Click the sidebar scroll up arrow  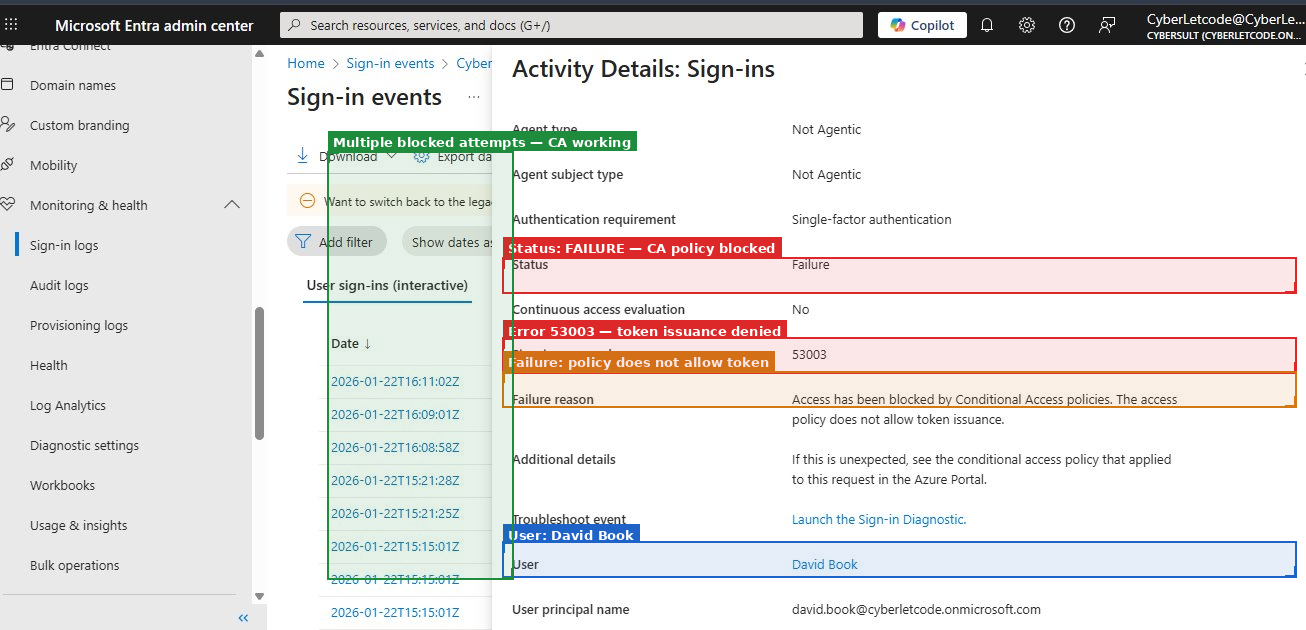260,53
